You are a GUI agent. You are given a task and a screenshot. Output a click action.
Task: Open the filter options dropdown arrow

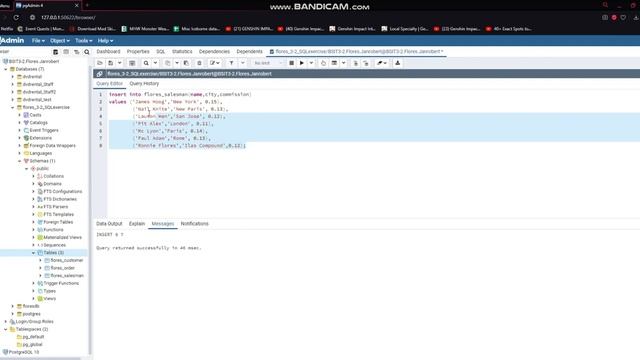pyautogui.click(x=242, y=63)
